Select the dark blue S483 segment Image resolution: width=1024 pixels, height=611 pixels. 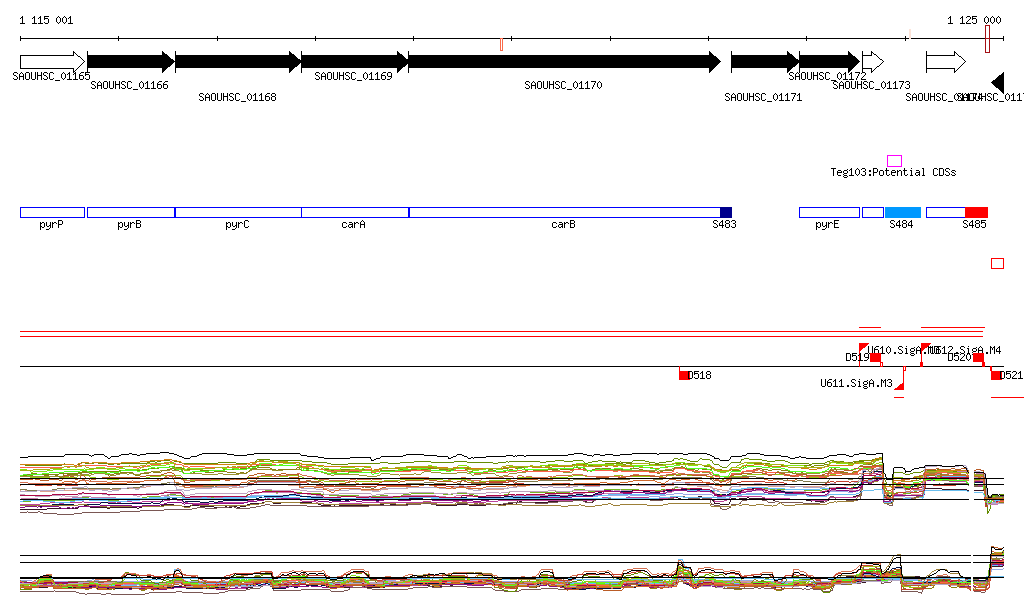[726, 212]
